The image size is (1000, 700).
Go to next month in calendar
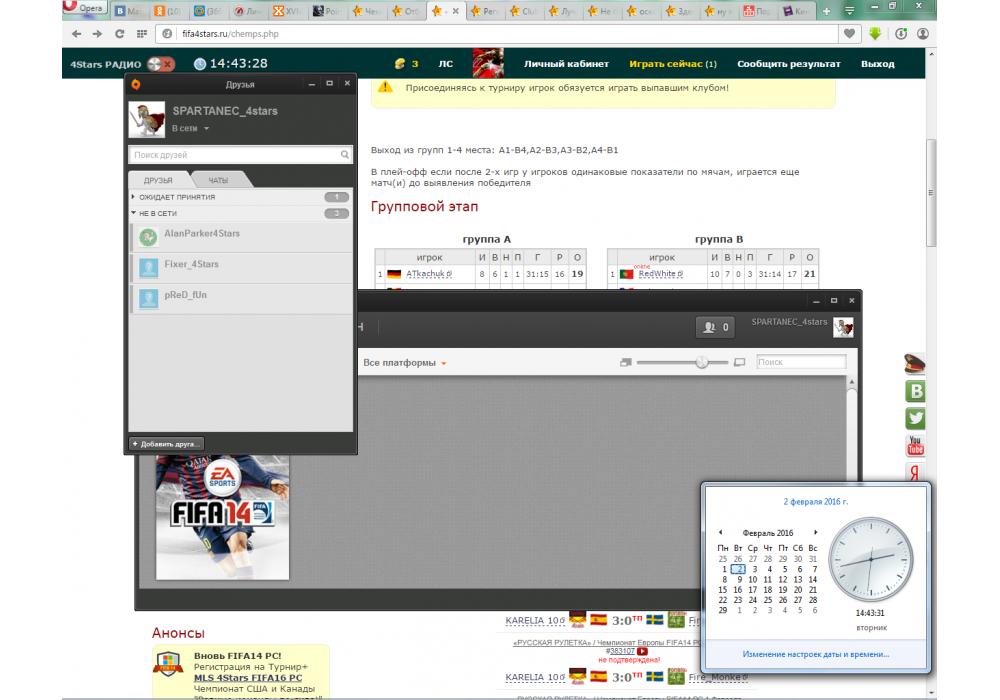[x=815, y=532]
